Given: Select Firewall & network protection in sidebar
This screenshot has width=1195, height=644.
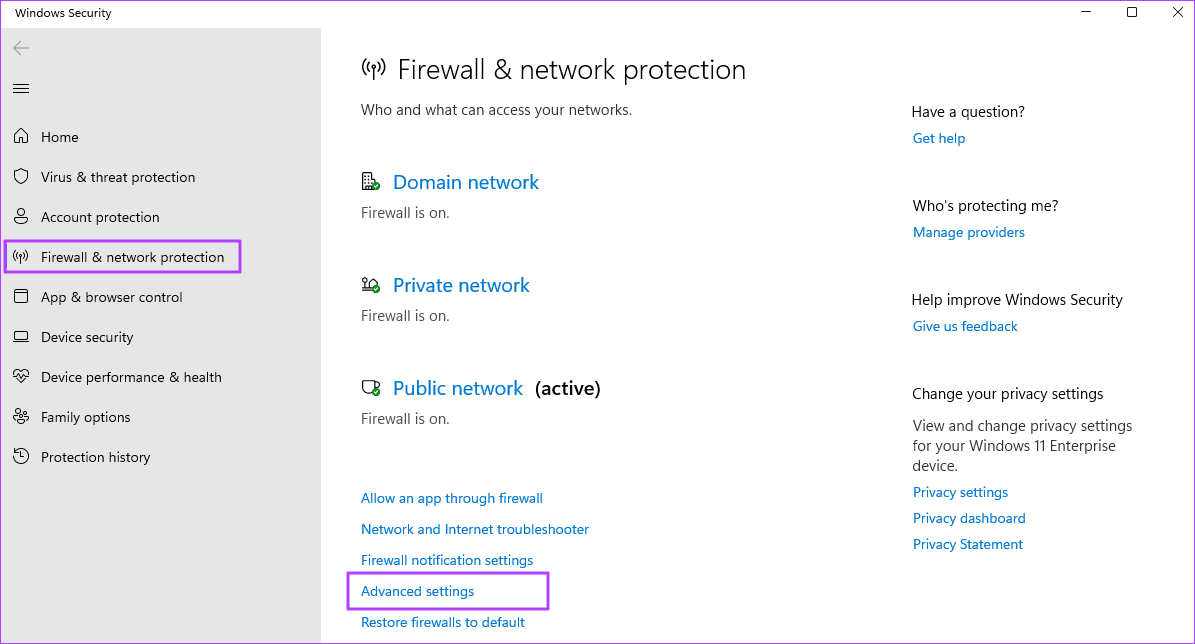Looking at the screenshot, I should click(x=132, y=257).
